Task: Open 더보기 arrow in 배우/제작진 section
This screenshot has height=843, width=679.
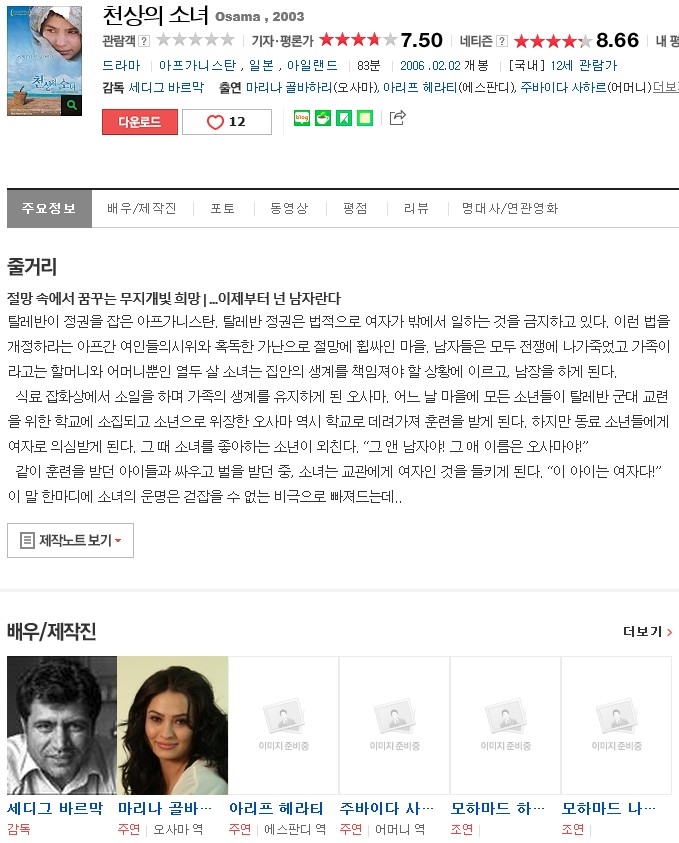Action: (647, 631)
